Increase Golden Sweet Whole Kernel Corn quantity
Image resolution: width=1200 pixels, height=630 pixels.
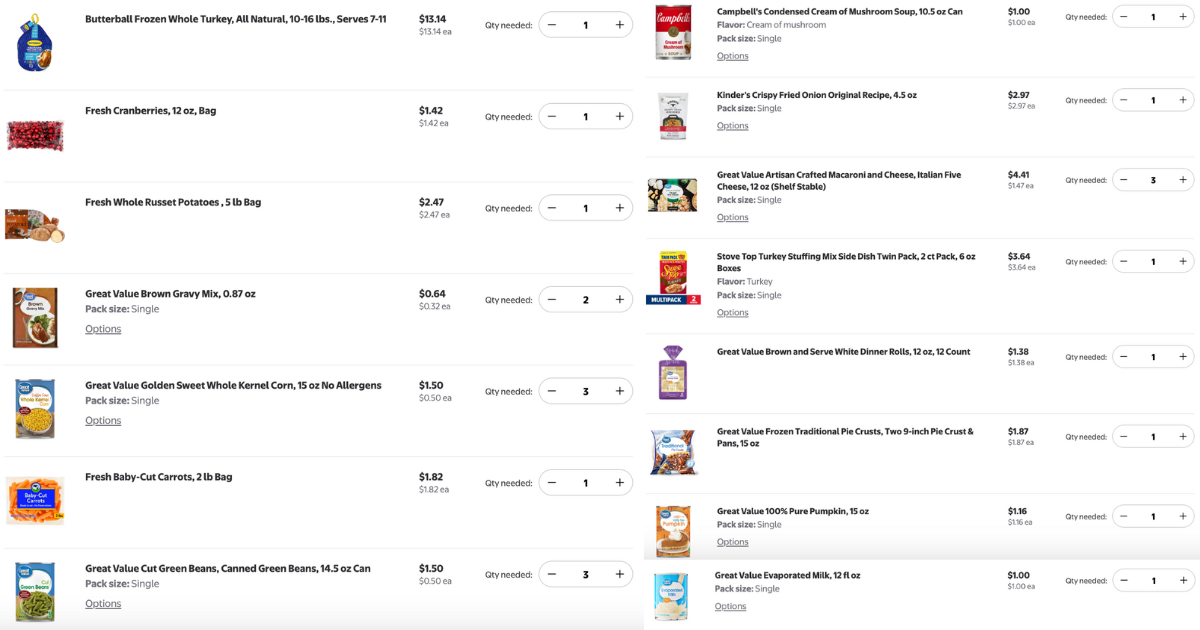pos(619,391)
